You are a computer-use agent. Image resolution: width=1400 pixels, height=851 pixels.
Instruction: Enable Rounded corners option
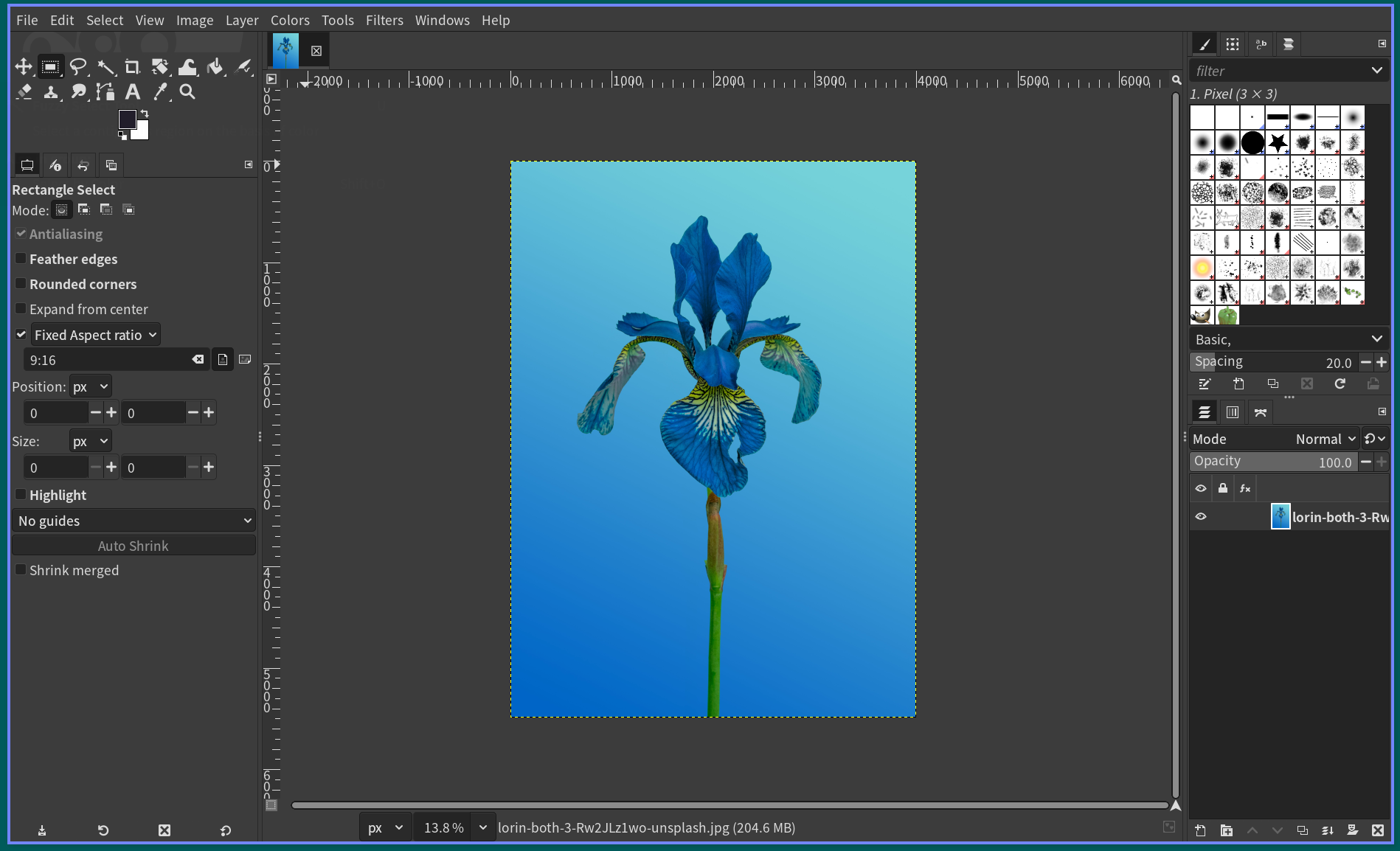[x=21, y=284]
